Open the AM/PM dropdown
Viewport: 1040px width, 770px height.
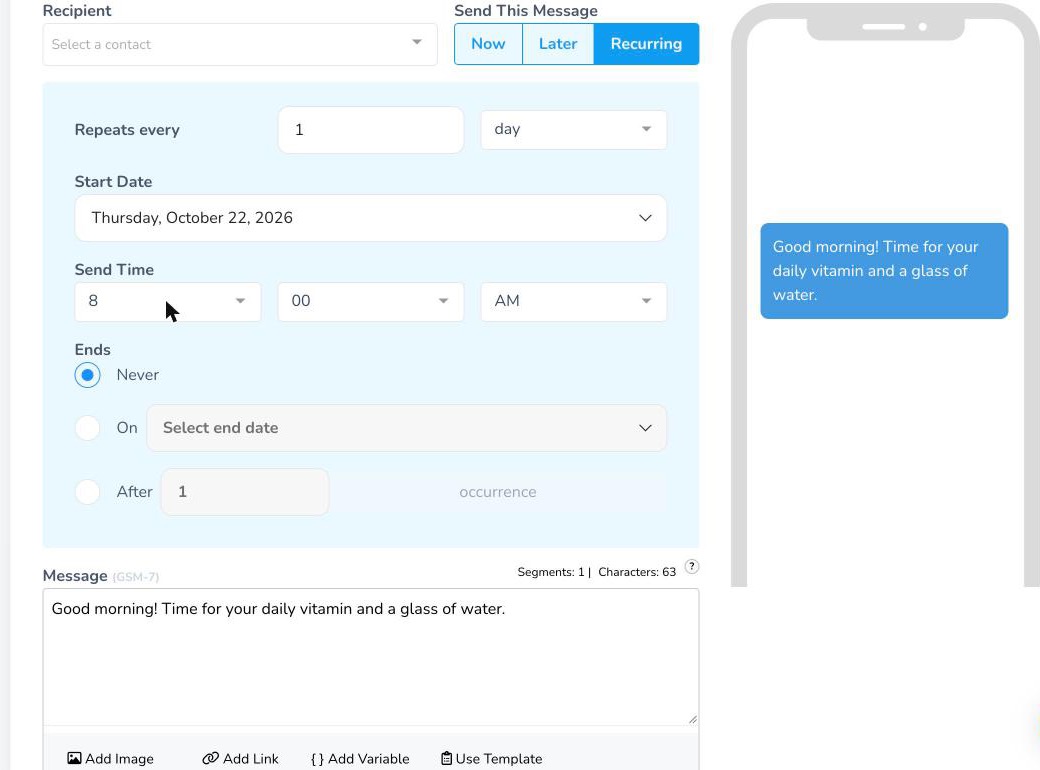tap(574, 302)
